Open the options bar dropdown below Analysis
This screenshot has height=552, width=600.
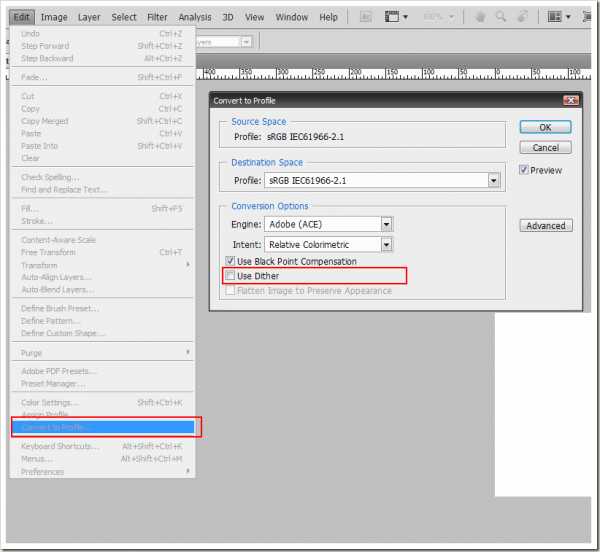pos(246,42)
